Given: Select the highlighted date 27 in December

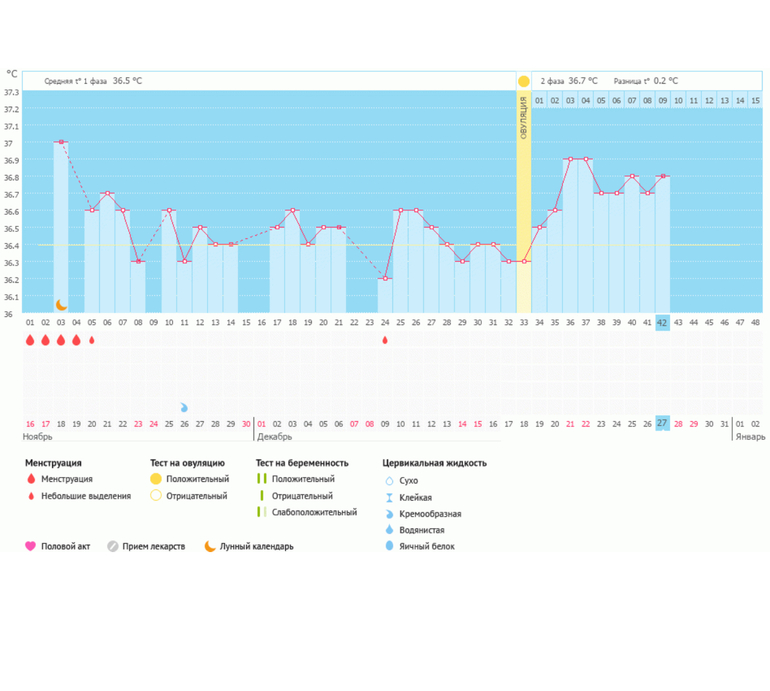Looking at the screenshot, I should pyautogui.click(x=662, y=423).
